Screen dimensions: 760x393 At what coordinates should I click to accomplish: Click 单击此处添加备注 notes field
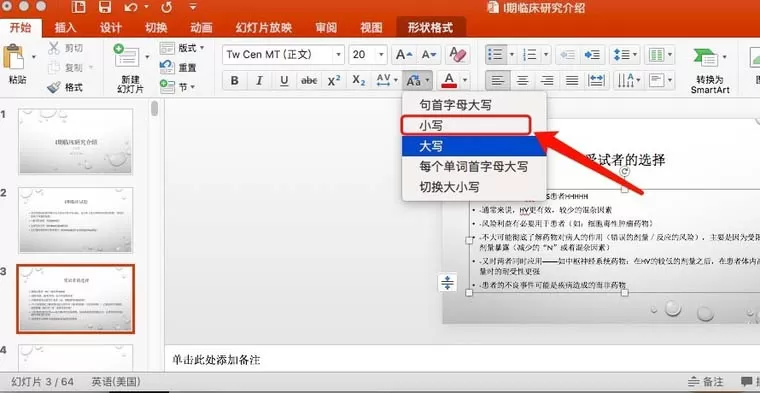tap(216, 360)
